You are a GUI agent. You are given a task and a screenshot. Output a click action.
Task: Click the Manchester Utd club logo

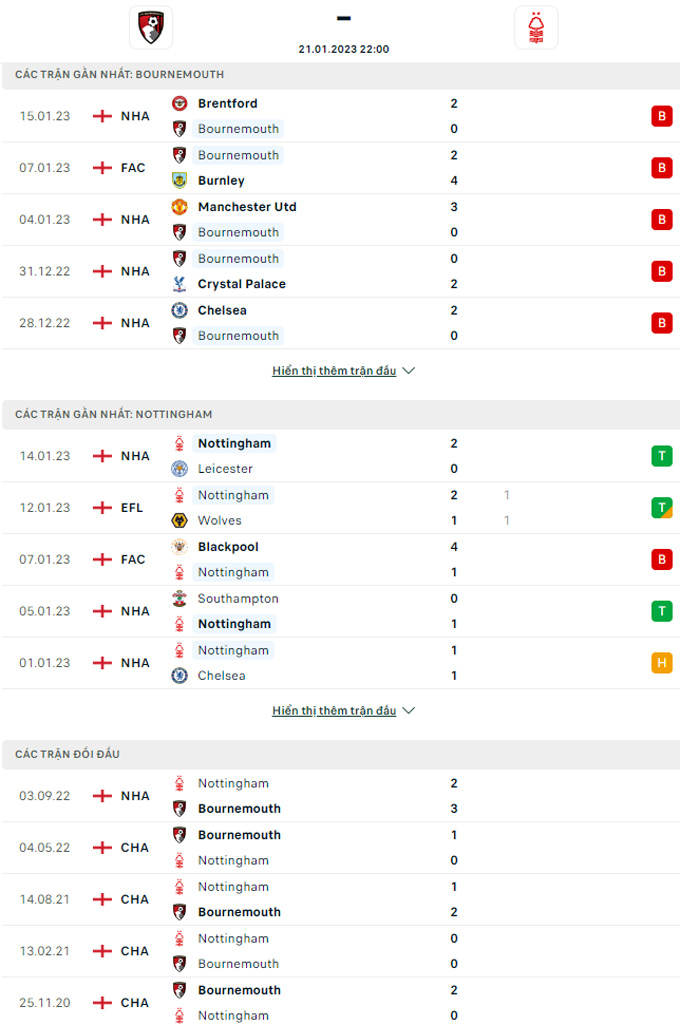180,207
